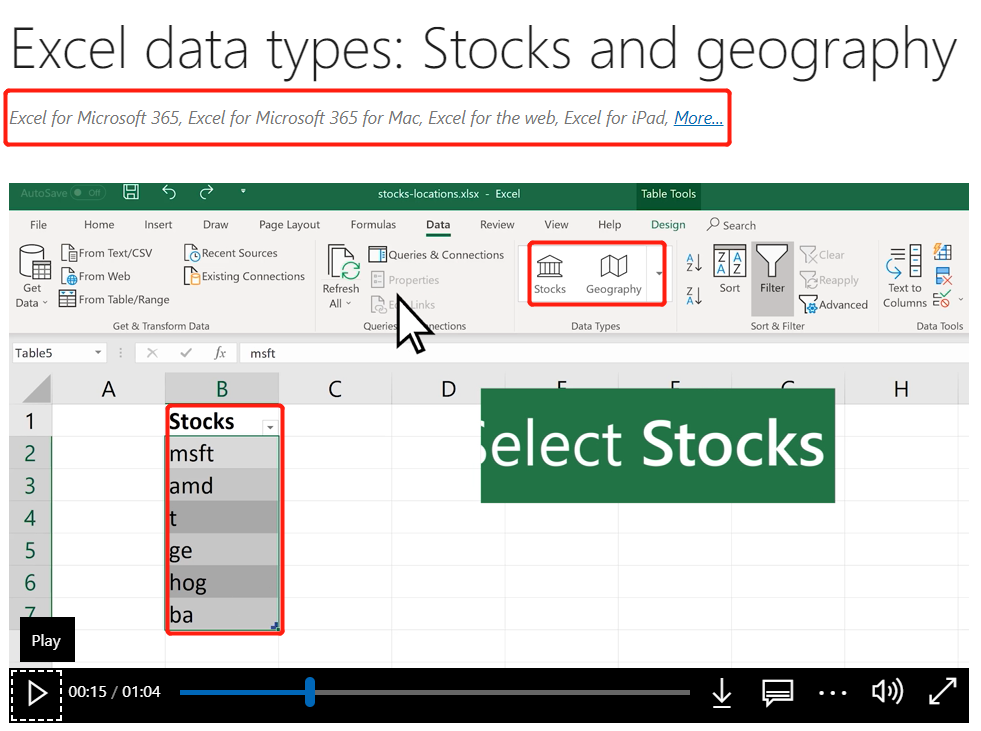Click From Table/Range
981x731 pixels.
click(x=114, y=299)
